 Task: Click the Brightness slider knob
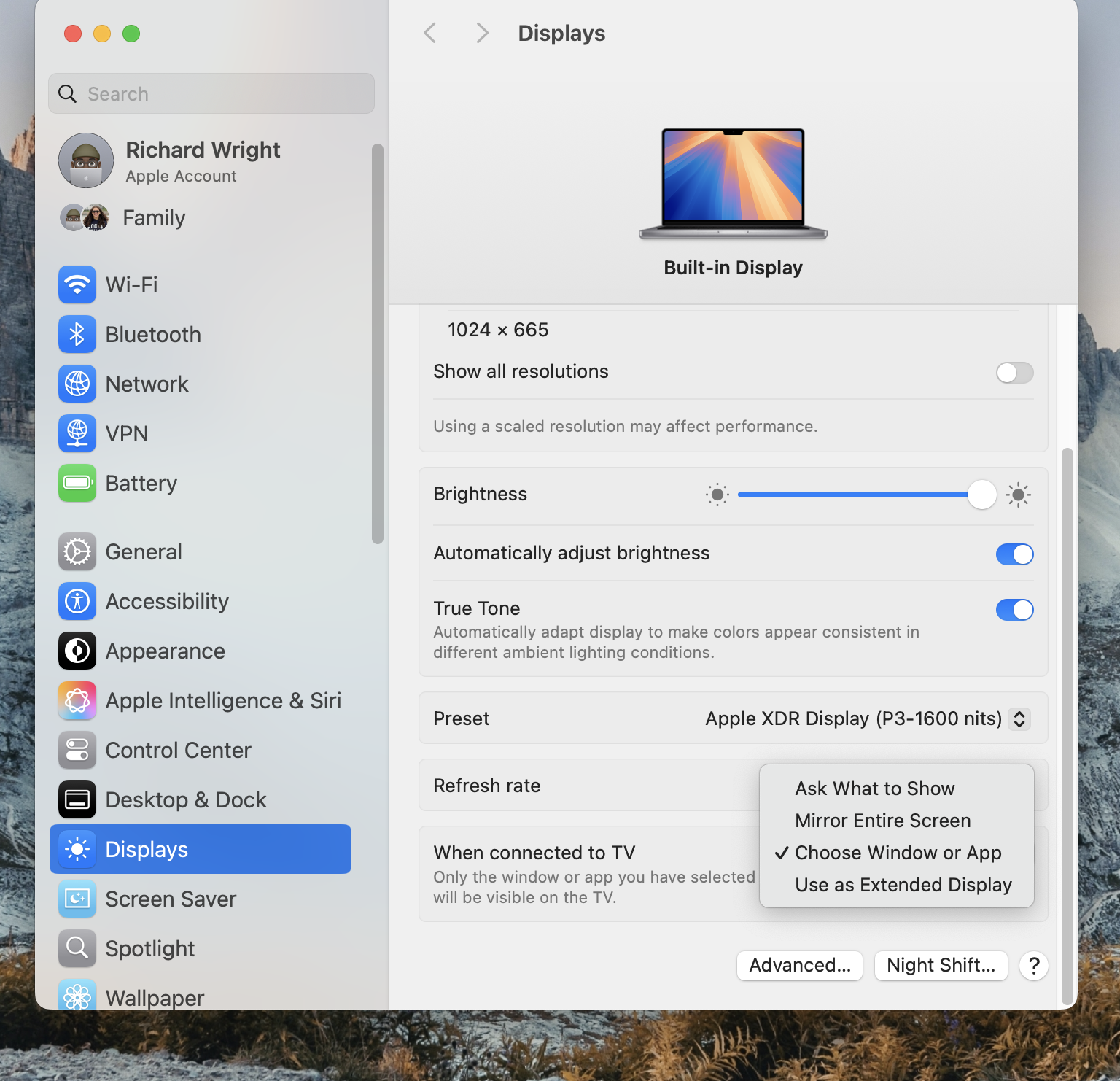[982, 495]
